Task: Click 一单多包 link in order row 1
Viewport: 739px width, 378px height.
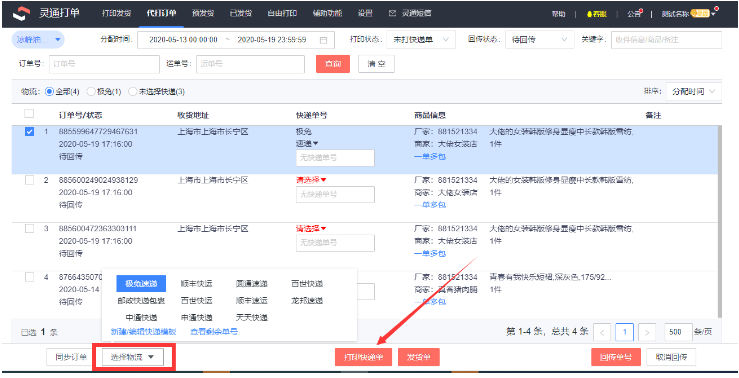Action: (430, 156)
